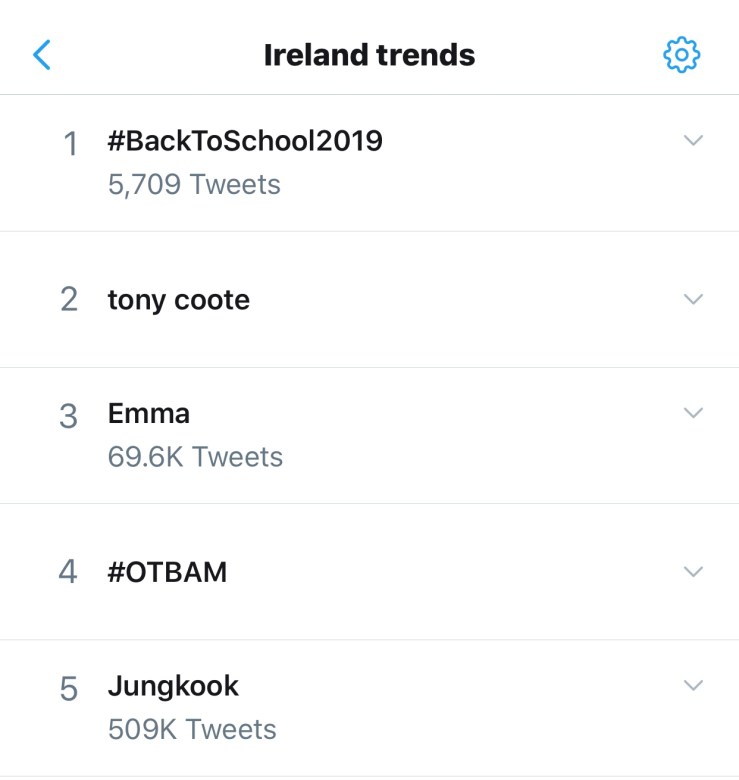Open the Emma trending topic

(x=149, y=413)
